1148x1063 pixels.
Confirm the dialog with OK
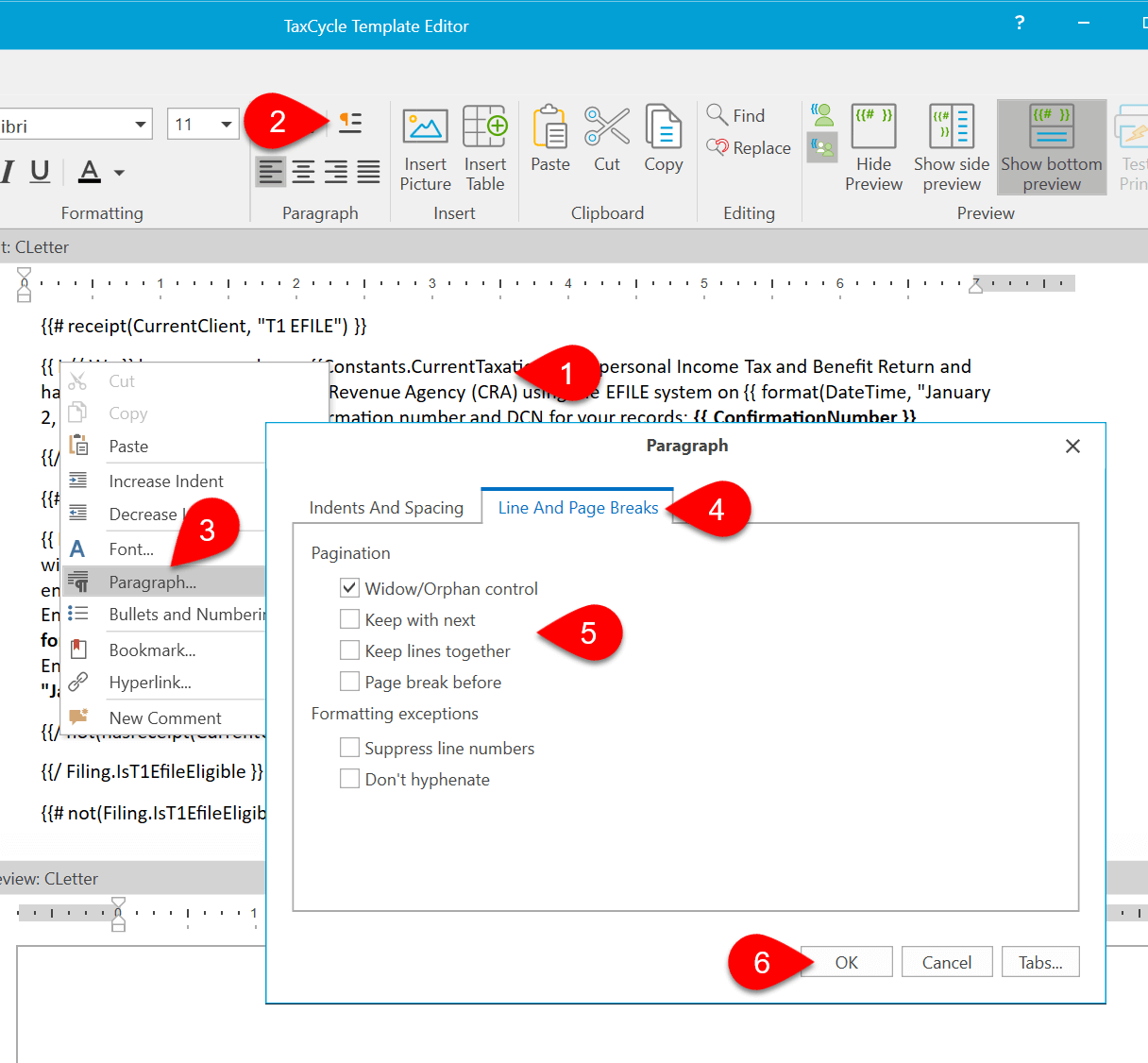tap(846, 962)
